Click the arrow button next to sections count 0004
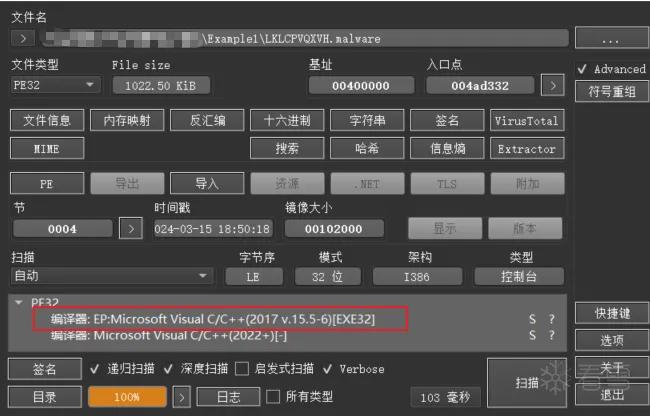The width and height of the screenshot is (650, 416). click(131, 228)
